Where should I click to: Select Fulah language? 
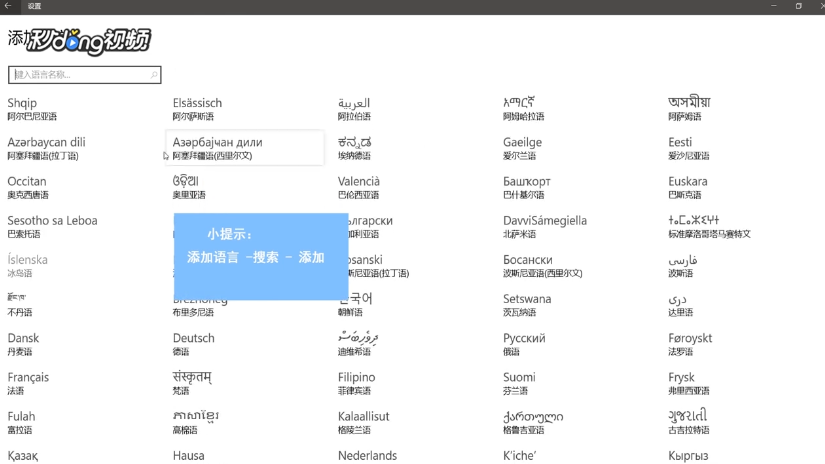click(21, 422)
